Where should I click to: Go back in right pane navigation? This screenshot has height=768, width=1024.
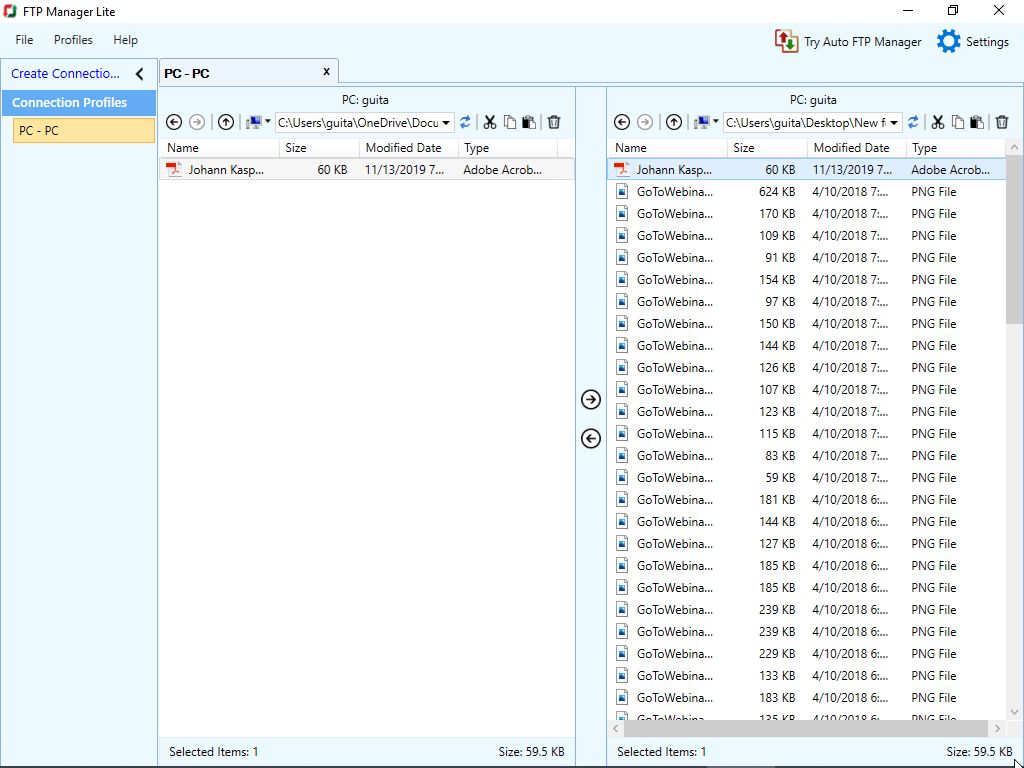tap(622, 122)
